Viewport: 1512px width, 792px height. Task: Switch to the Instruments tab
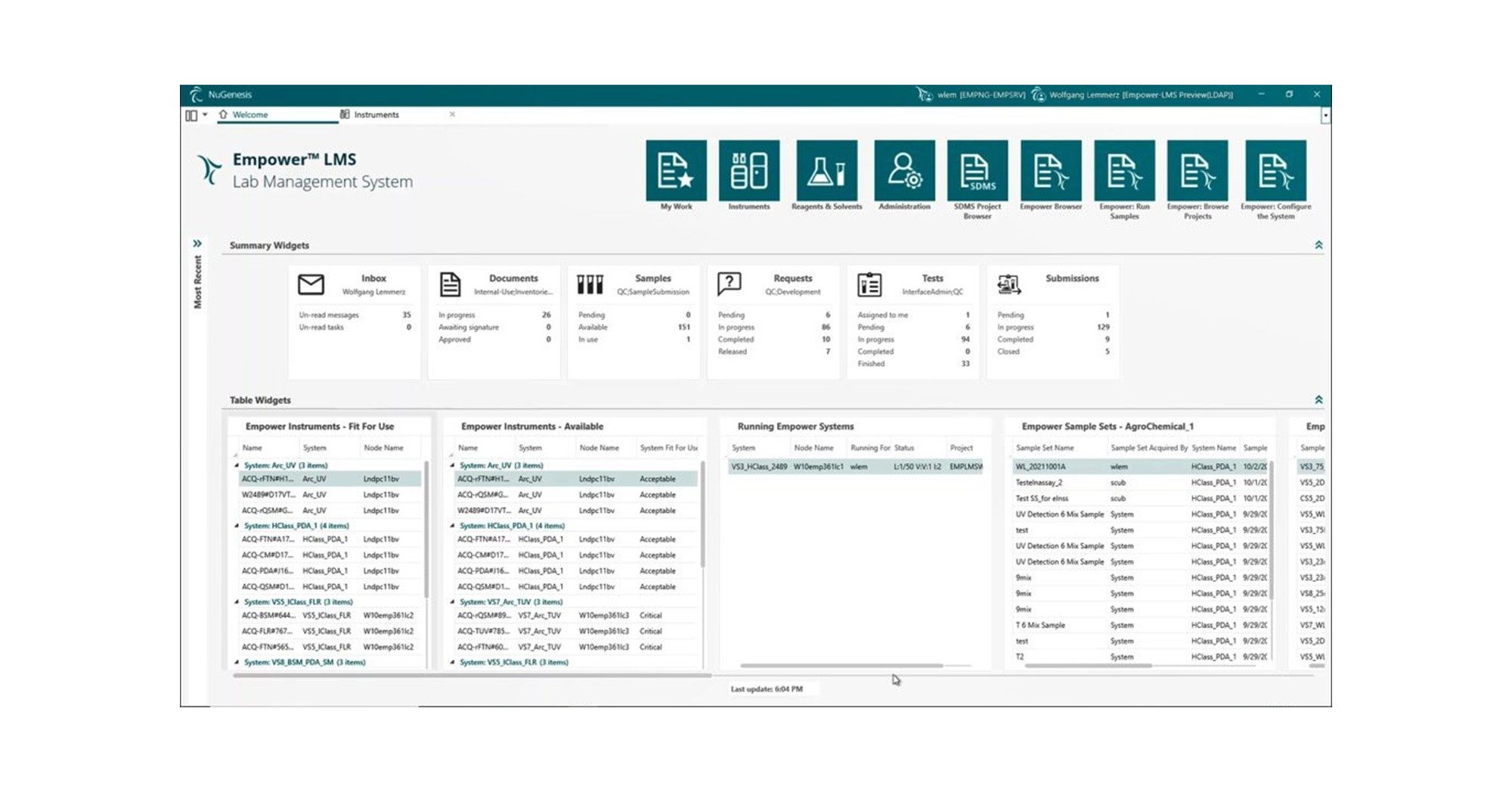point(376,115)
